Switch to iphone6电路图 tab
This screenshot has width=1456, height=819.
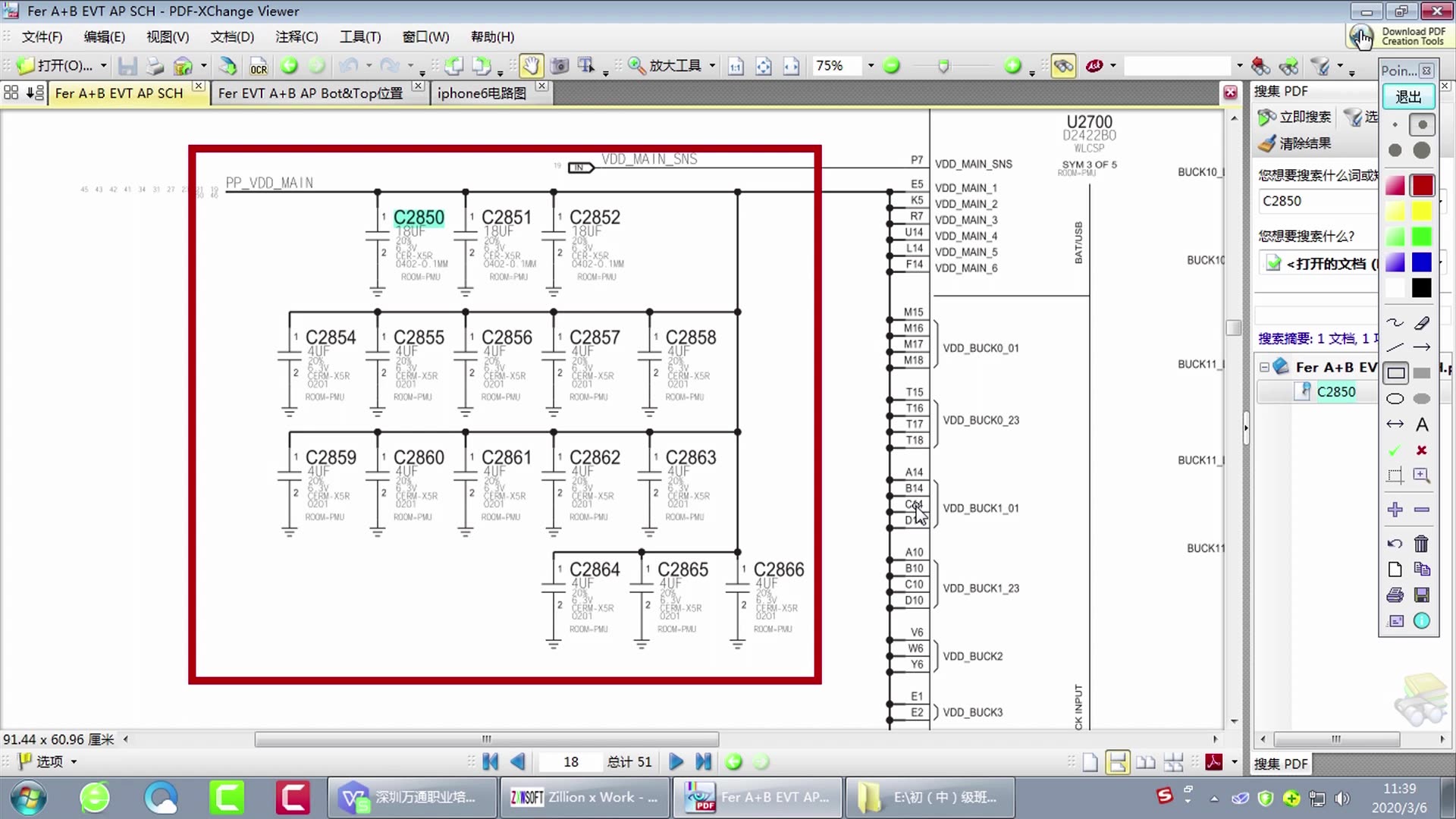coord(482,93)
